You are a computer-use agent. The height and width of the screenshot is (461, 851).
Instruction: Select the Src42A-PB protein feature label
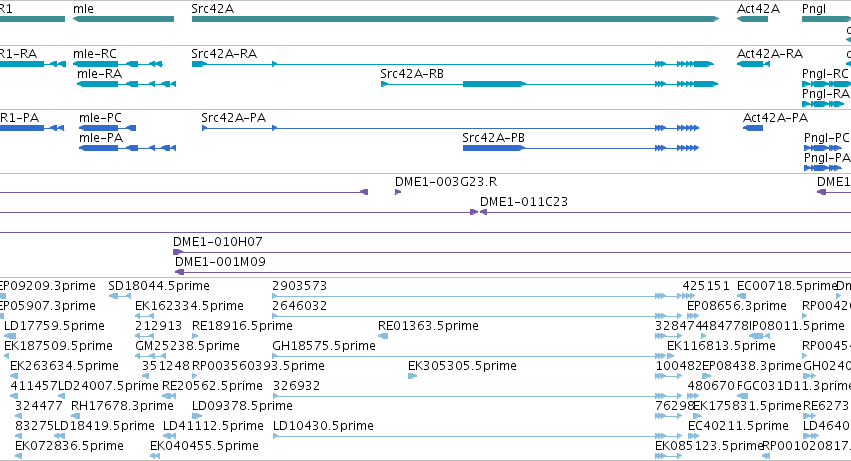(x=493, y=138)
